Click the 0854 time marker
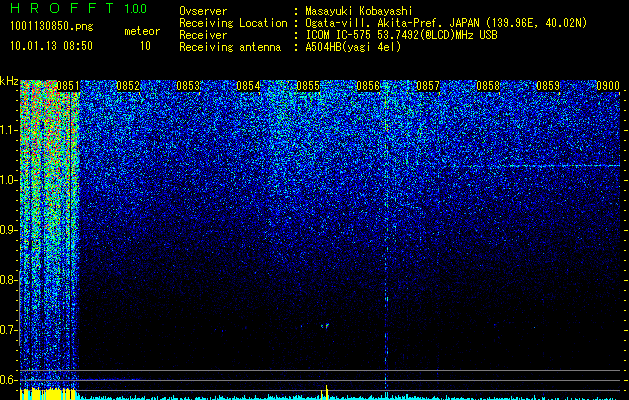This screenshot has height=400, width=629. pyautogui.click(x=248, y=86)
